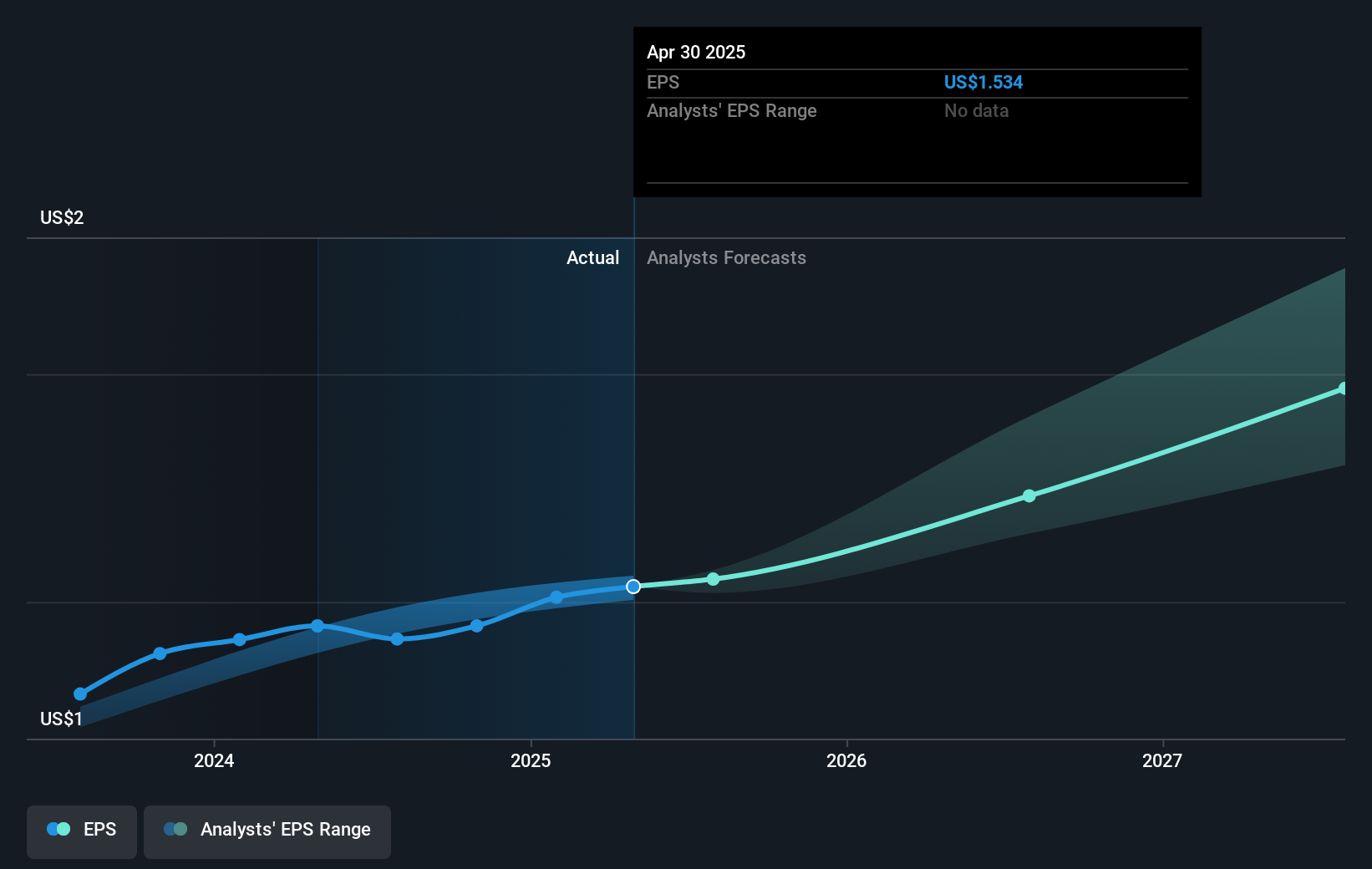Click the EPS data point at the shaded region's left edge

coord(318,626)
